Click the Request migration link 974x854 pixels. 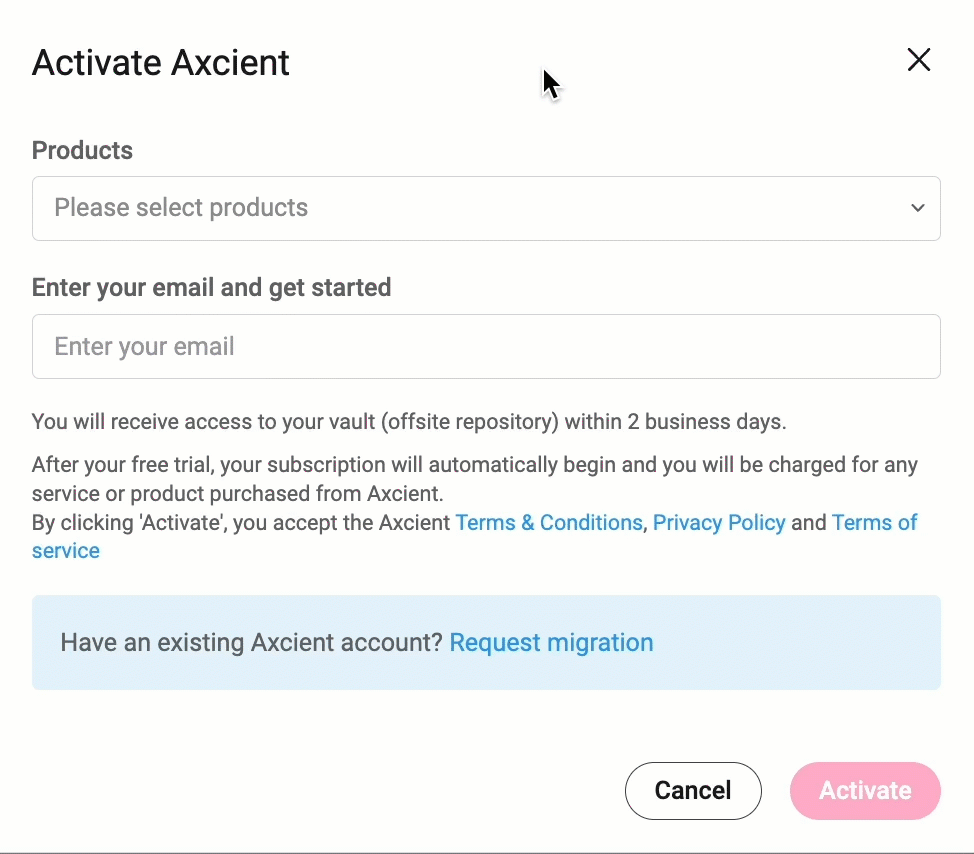click(x=552, y=643)
